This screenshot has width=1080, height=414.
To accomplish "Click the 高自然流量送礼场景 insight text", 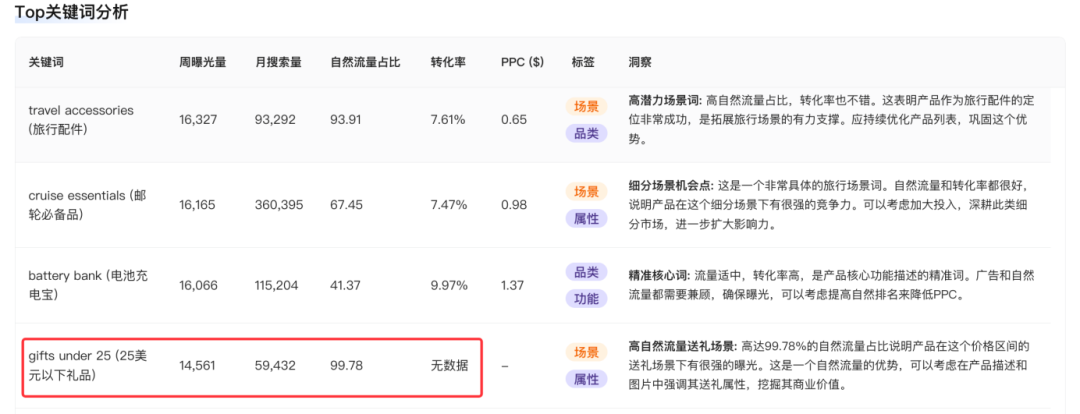I will click(x=829, y=366).
